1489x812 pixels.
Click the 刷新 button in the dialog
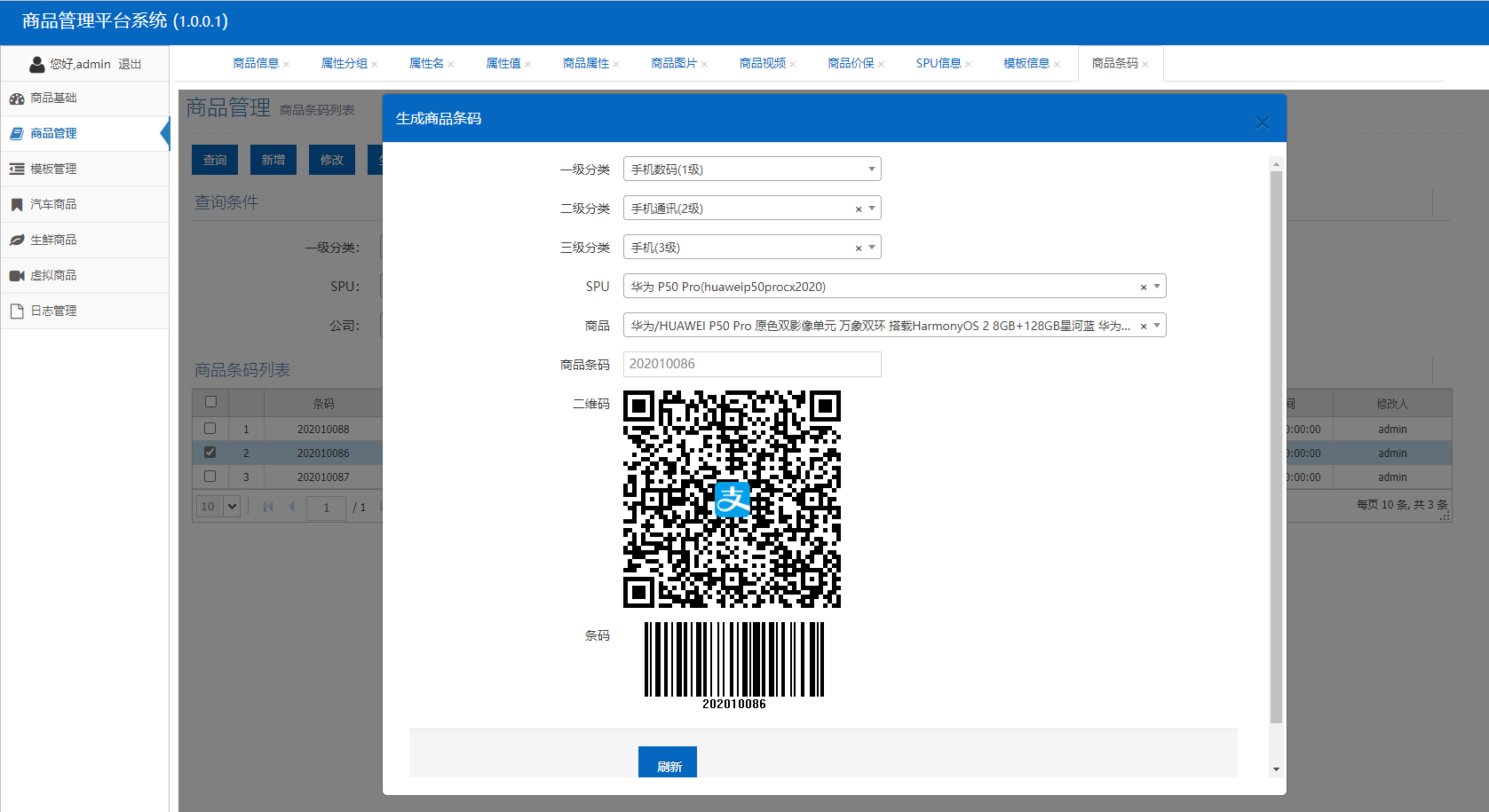click(x=668, y=763)
